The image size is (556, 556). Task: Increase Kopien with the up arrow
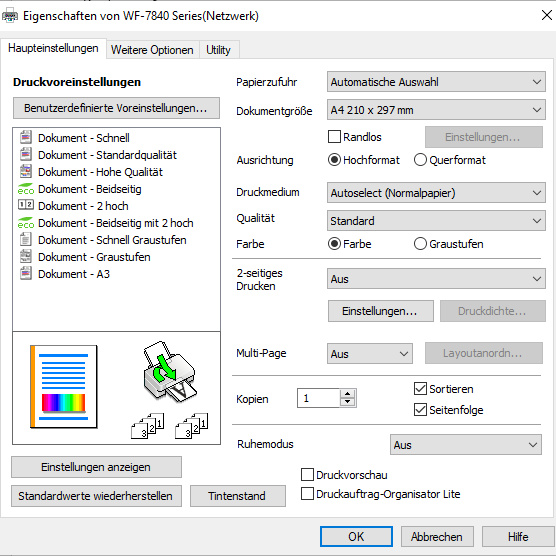pyautogui.click(x=348, y=394)
